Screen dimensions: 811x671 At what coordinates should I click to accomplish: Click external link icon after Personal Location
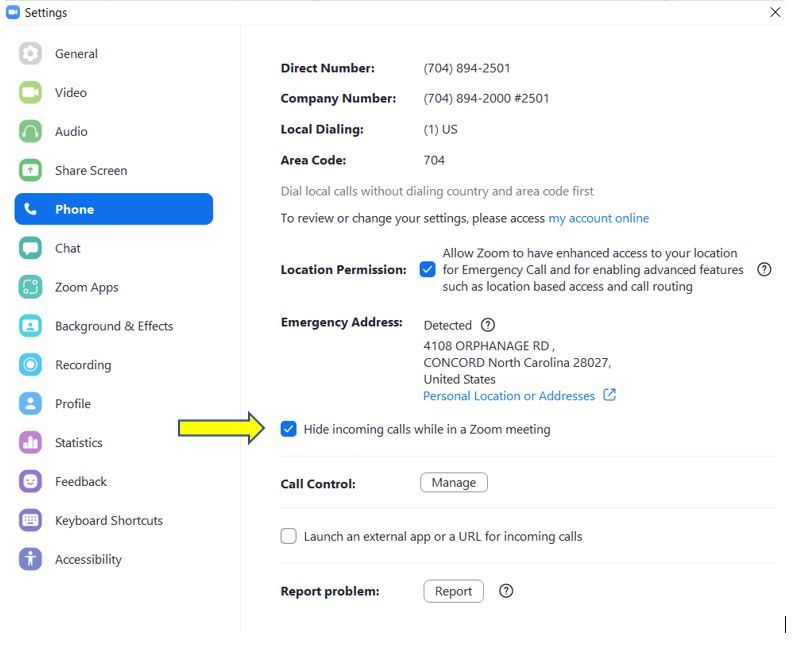[x=610, y=395]
